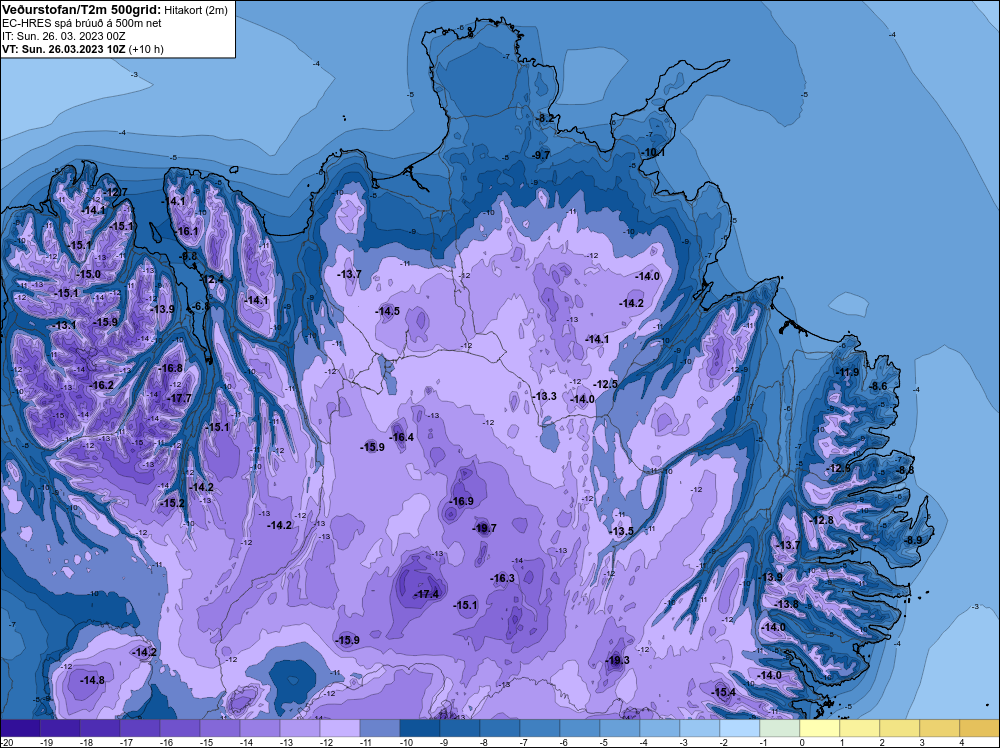Click legend swatch between -15 and -14
The image size is (1000, 748).
[x=220, y=728]
